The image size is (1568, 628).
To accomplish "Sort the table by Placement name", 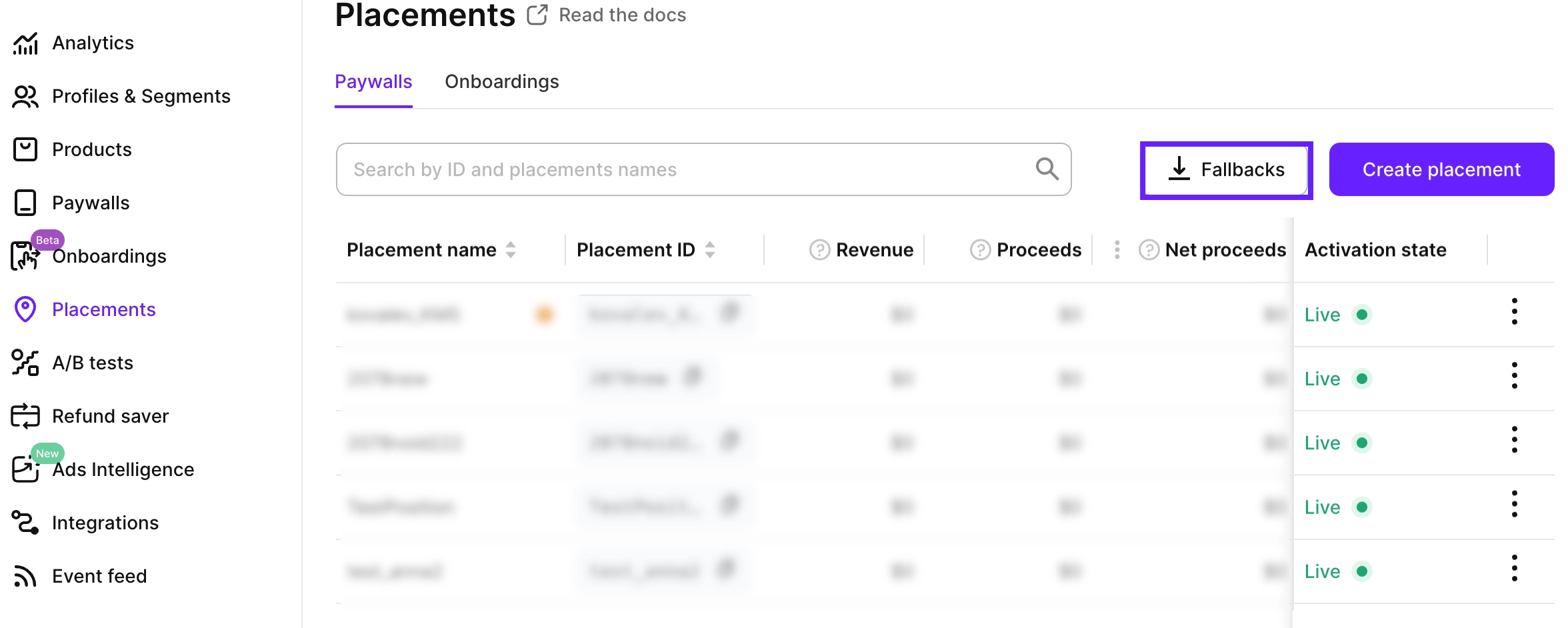I will (511, 249).
